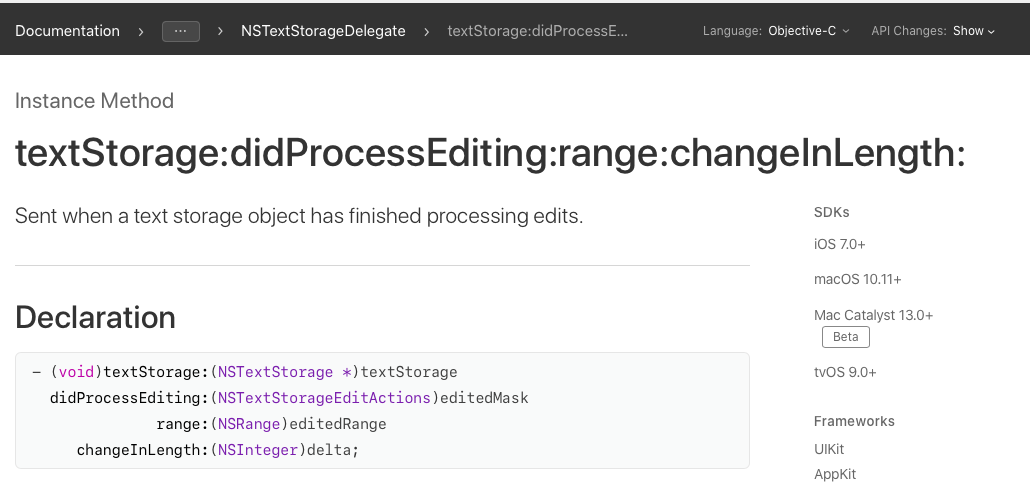Click the page title textStorage:didProcessEditing:range:changeInLength:
1030x504 pixels.
tap(490, 154)
